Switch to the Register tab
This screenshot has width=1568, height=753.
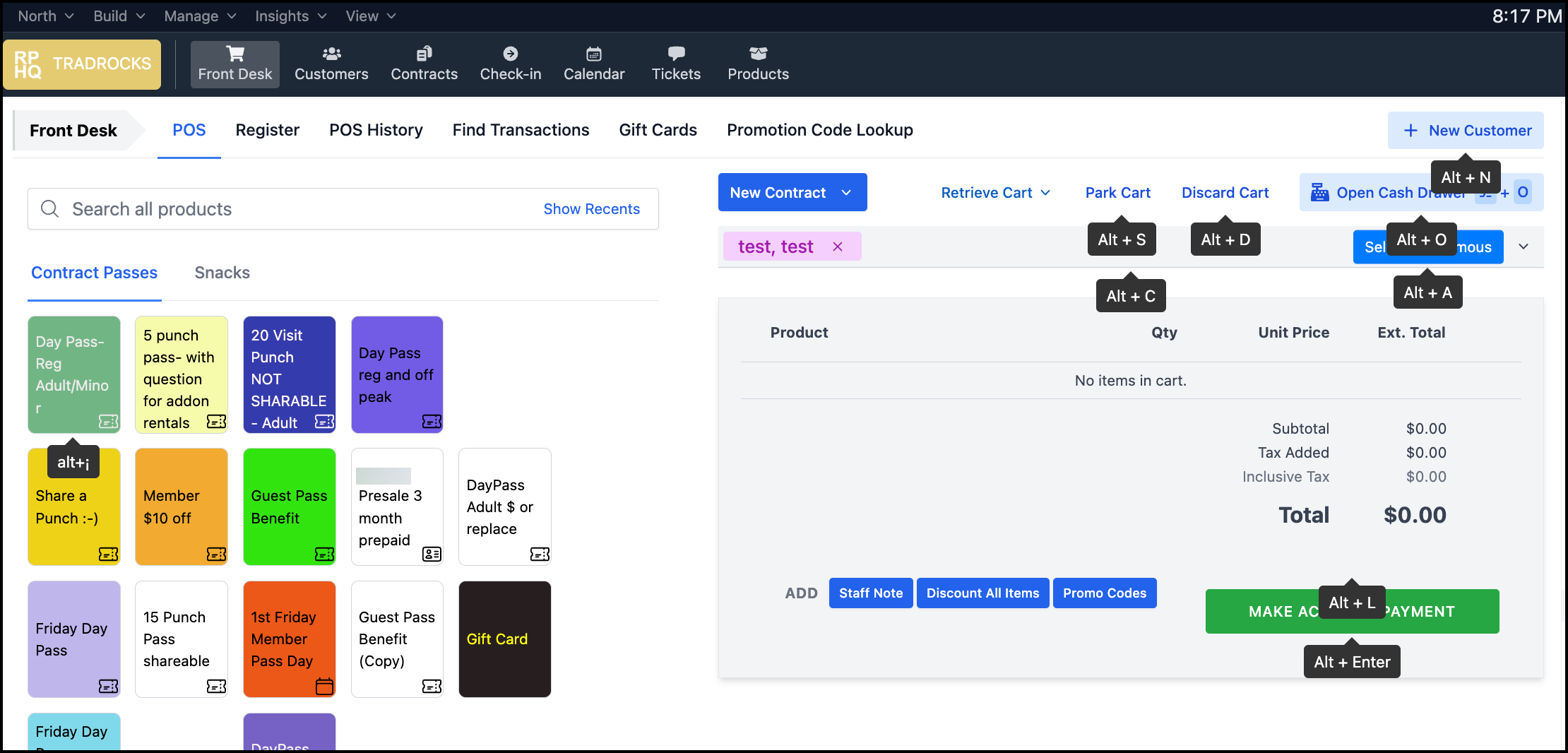pos(267,130)
